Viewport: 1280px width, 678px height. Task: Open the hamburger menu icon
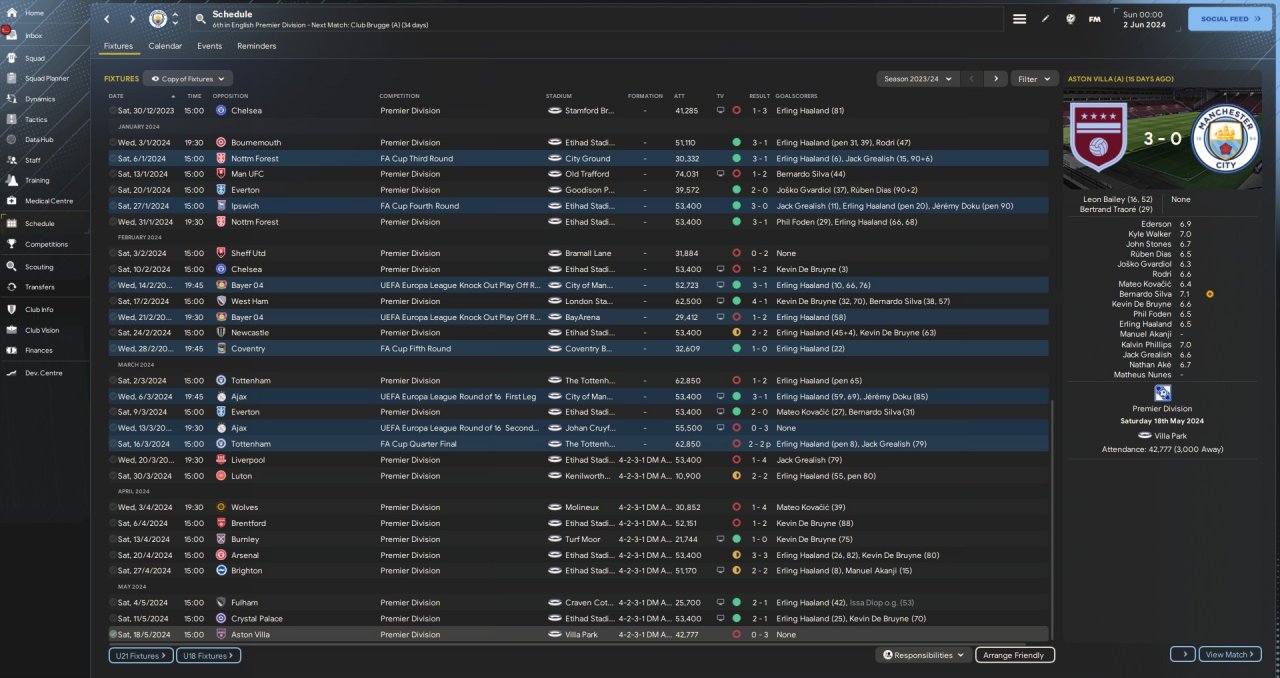point(1019,19)
